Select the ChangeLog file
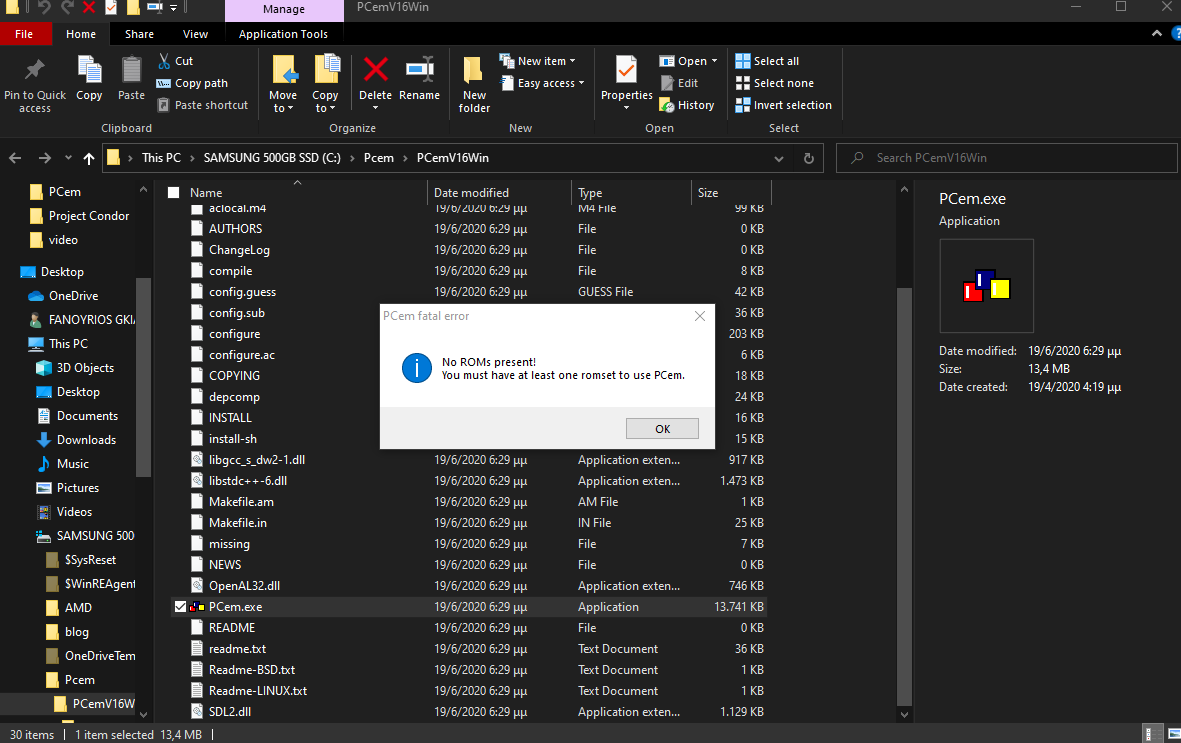 coord(239,250)
